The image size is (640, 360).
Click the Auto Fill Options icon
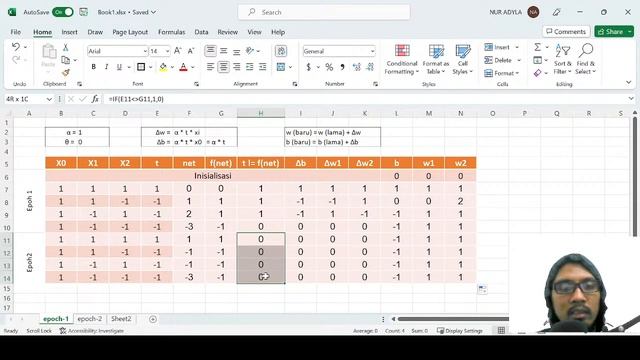coord(482,289)
